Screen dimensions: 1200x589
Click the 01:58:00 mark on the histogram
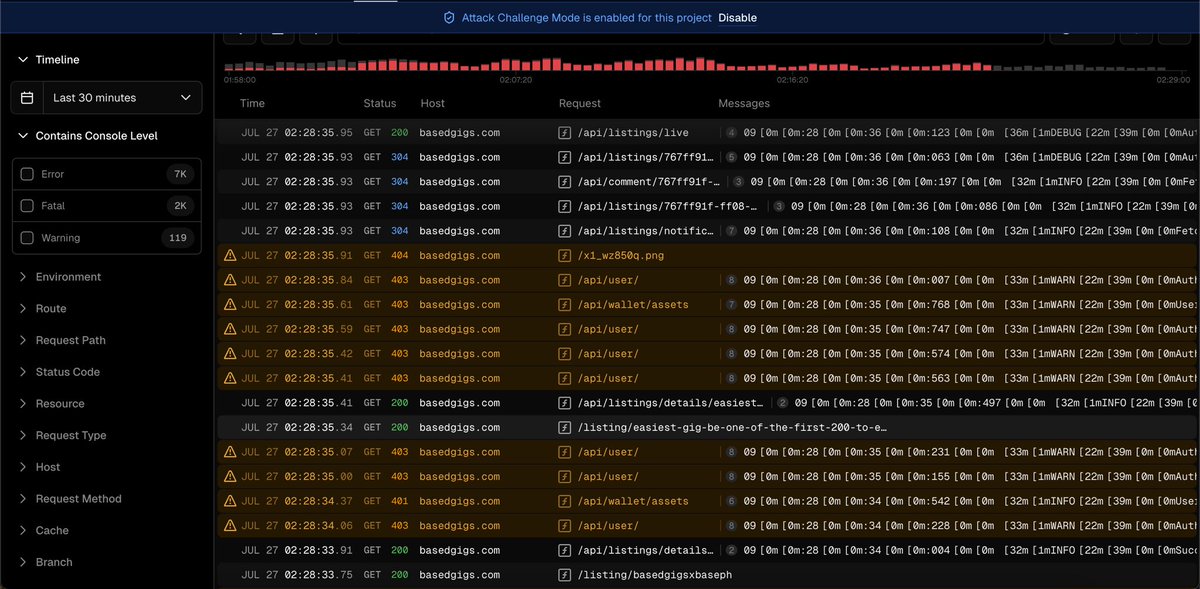(240, 79)
